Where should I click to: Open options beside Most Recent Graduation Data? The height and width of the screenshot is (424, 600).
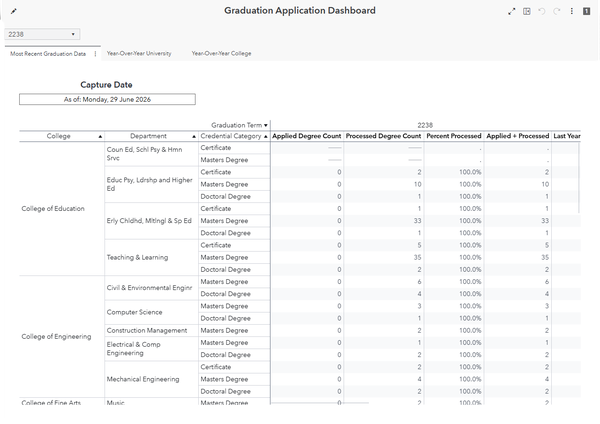[95, 54]
